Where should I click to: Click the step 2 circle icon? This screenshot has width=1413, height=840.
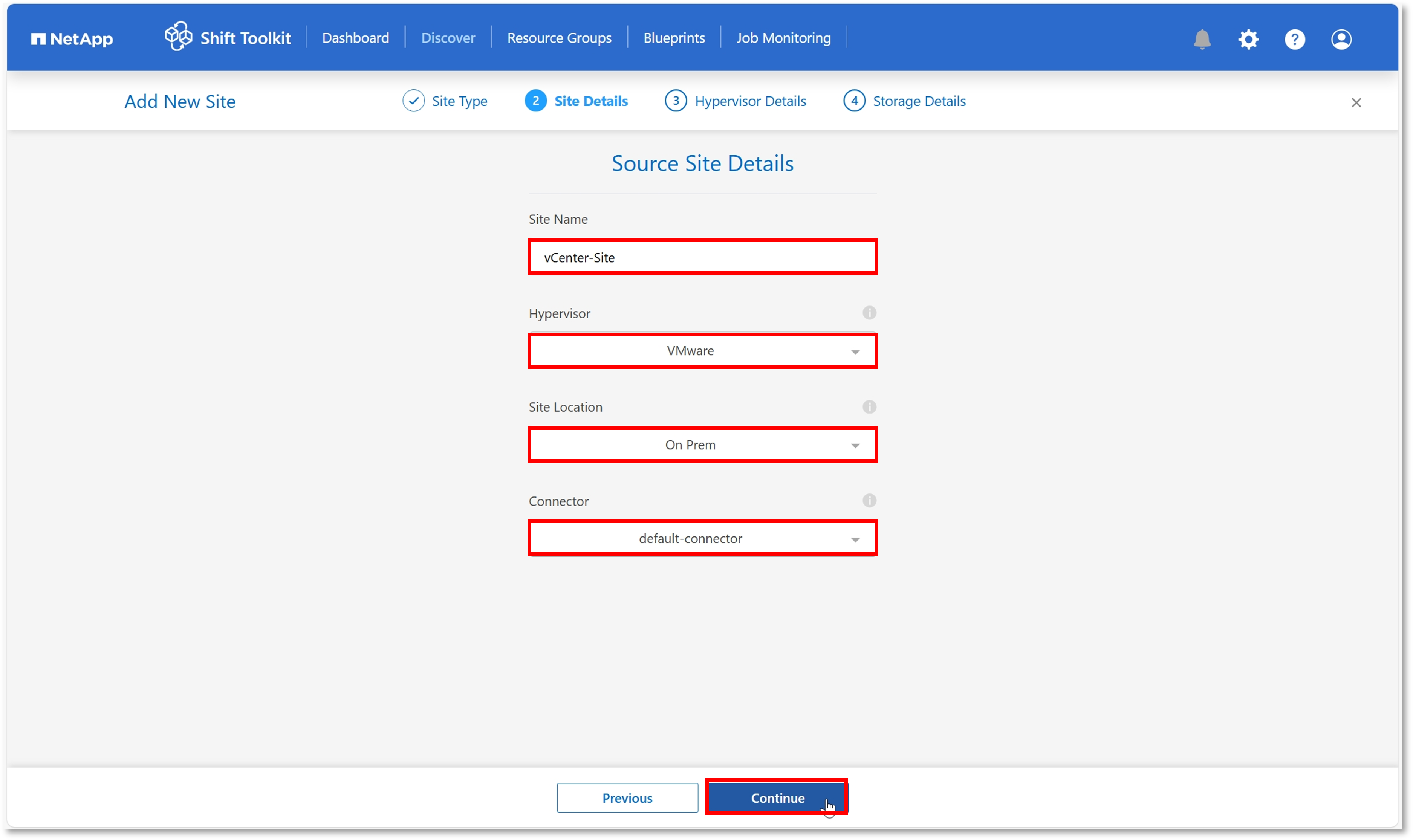pos(535,101)
